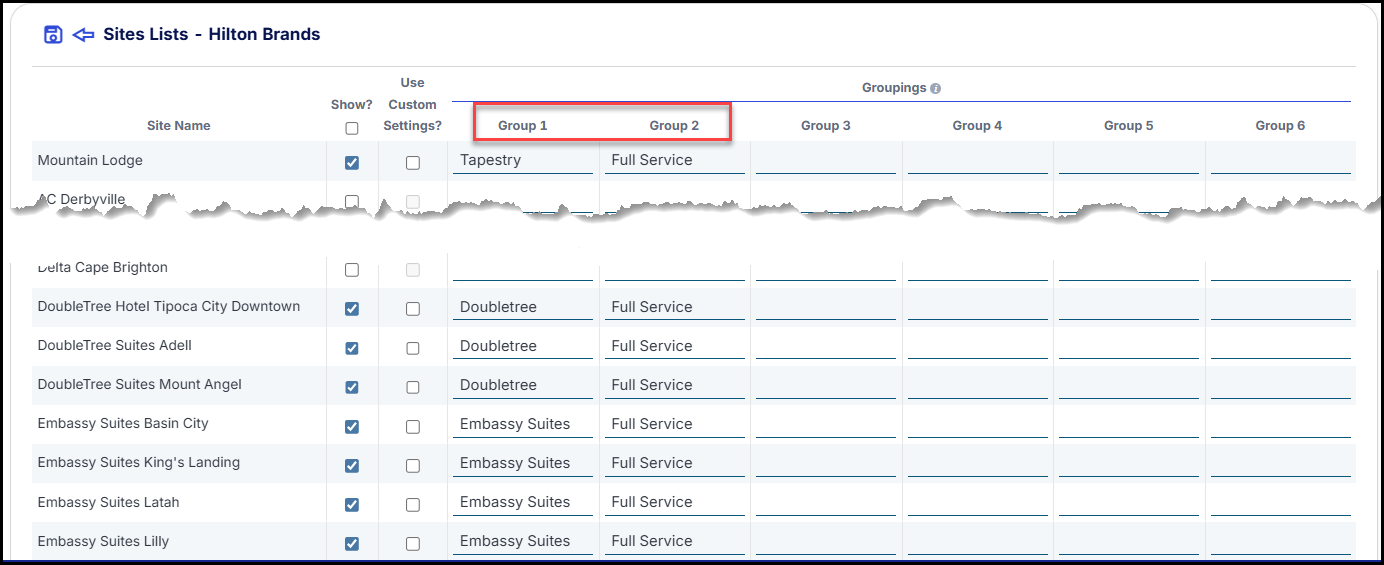
Task: Click the Group 3 column header
Action: pos(826,126)
